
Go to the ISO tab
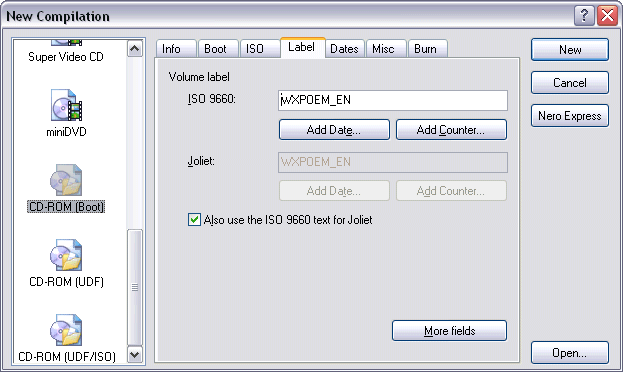click(258, 49)
